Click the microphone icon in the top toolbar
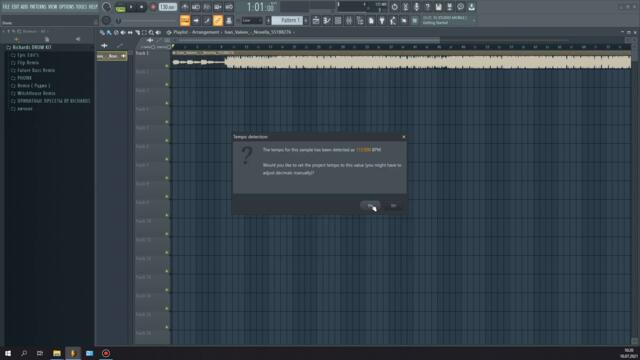 [x=416, y=7]
